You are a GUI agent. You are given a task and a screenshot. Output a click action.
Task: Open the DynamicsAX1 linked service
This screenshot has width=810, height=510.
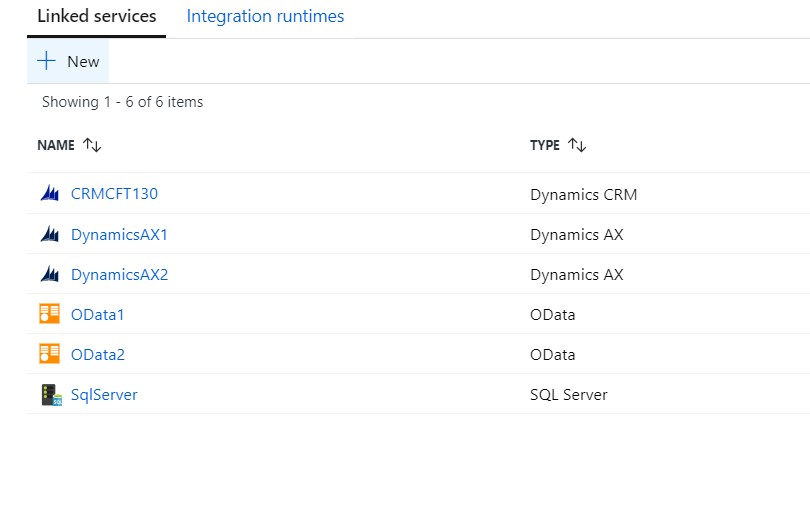119,235
